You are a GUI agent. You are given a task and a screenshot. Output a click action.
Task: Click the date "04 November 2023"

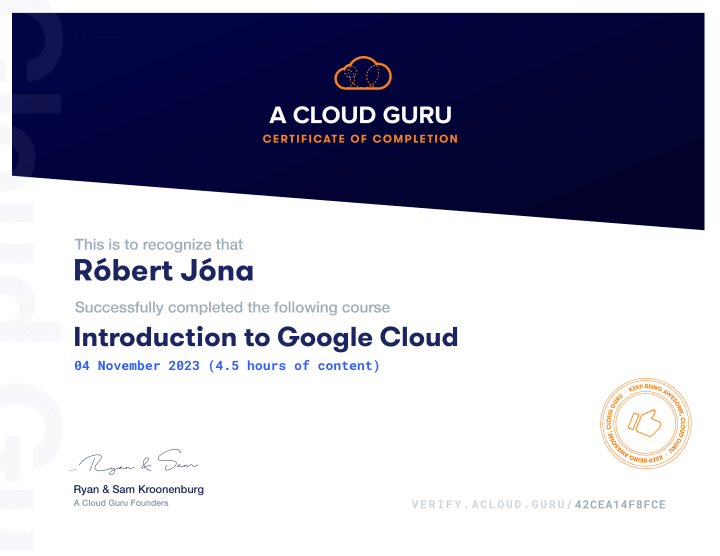tap(138, 366)
